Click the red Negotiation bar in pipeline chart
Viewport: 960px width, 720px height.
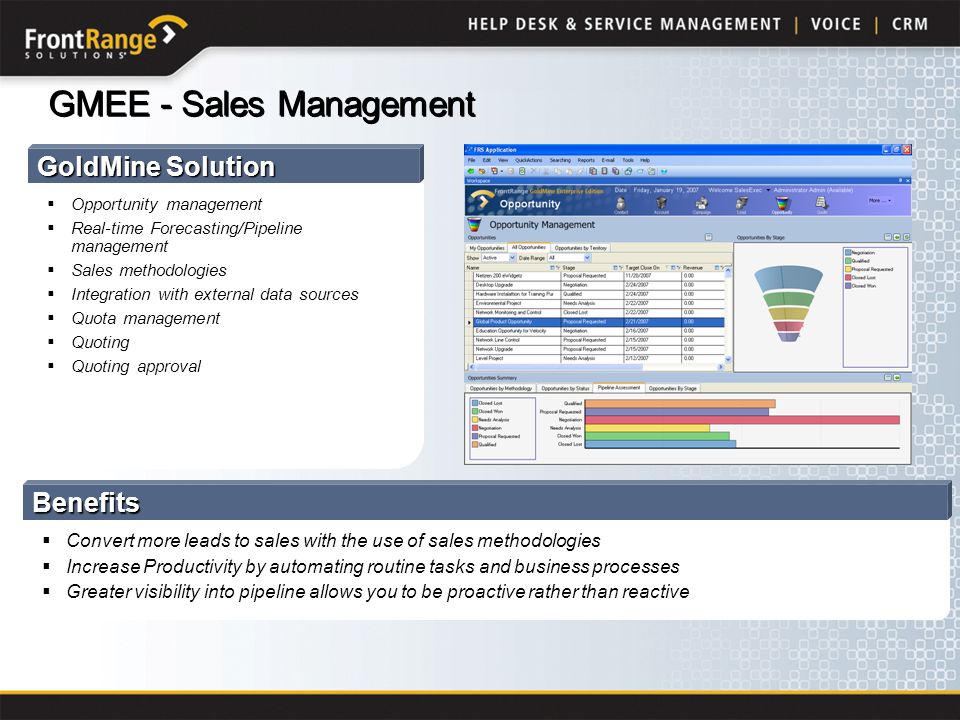pyautogui.click(x=743, y=420)
